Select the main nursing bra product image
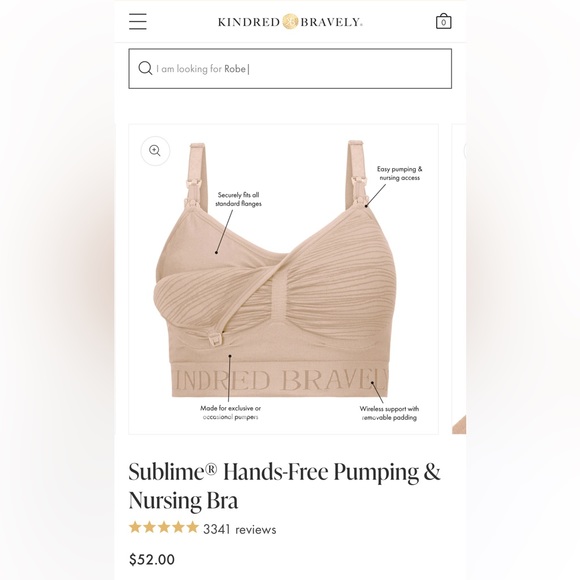The height and width of the screenshot is (580, 580). [283, 279]
